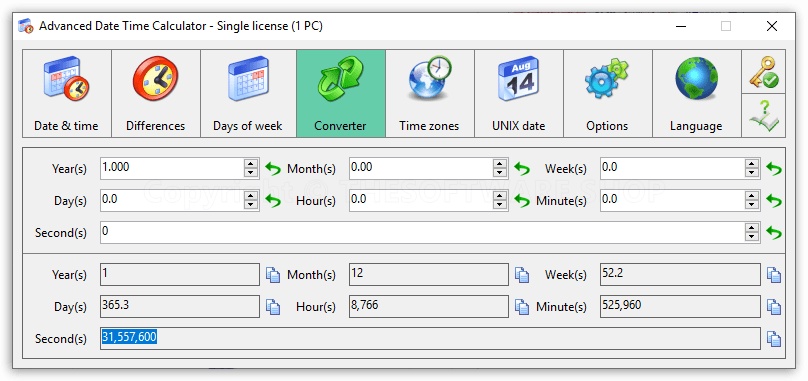Reset Year(s) using its green arrow

pyautogui.click(x=273, y=168)
